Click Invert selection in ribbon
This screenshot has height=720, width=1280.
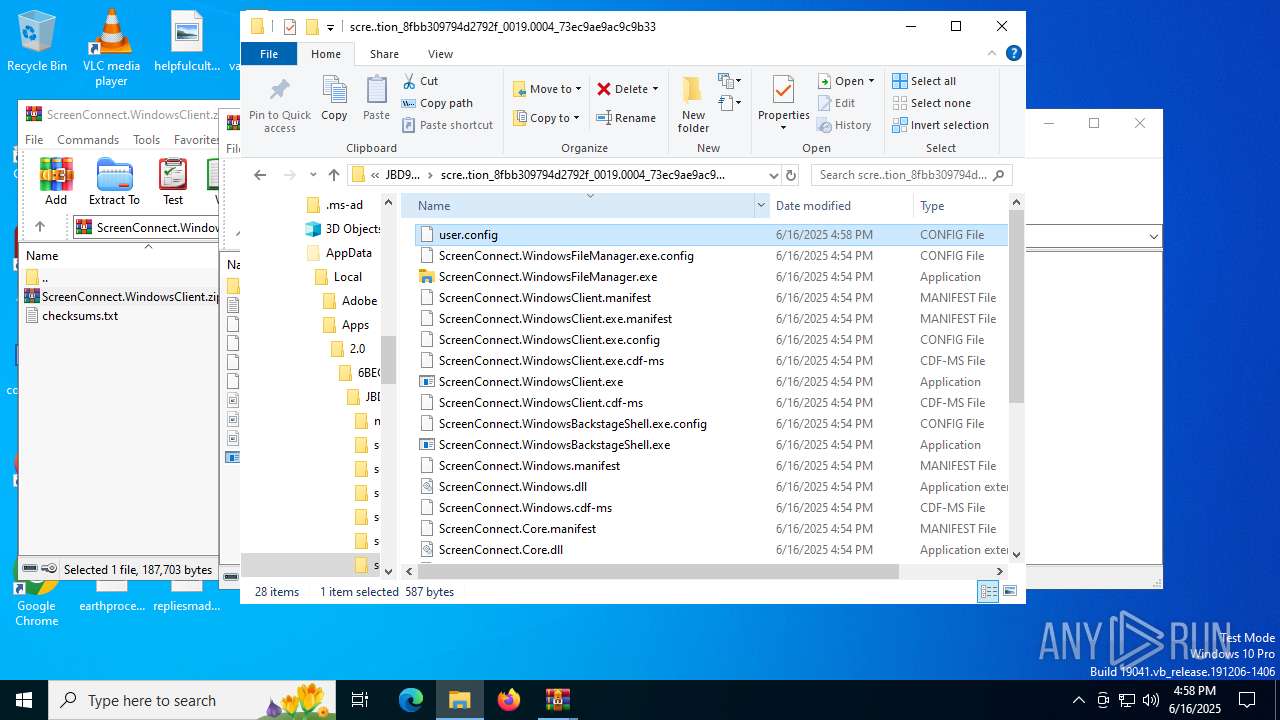click(940, 125)
